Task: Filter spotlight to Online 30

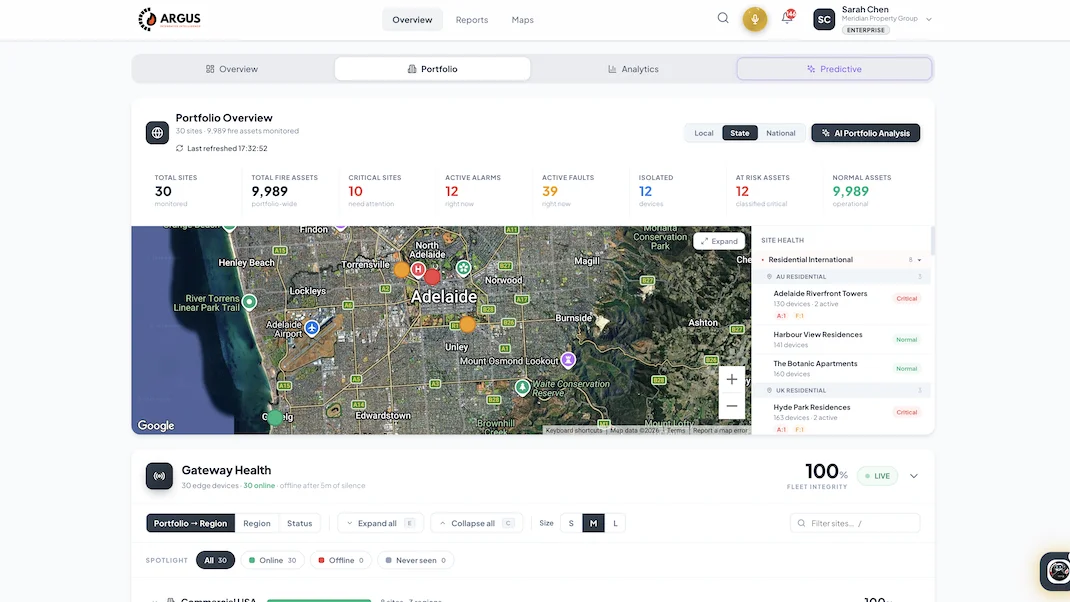Action: 272,560
